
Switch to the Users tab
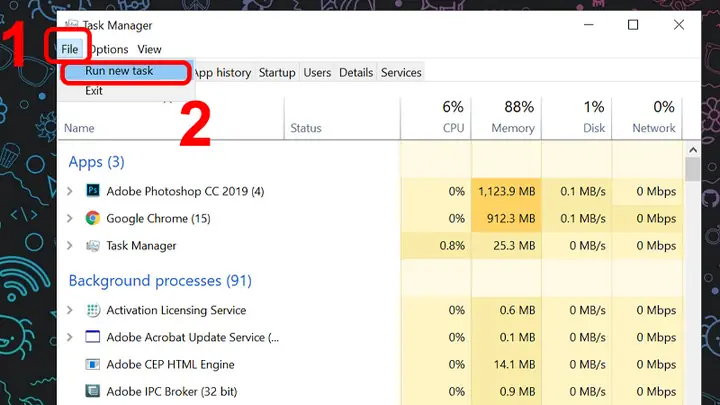(317, 73)
